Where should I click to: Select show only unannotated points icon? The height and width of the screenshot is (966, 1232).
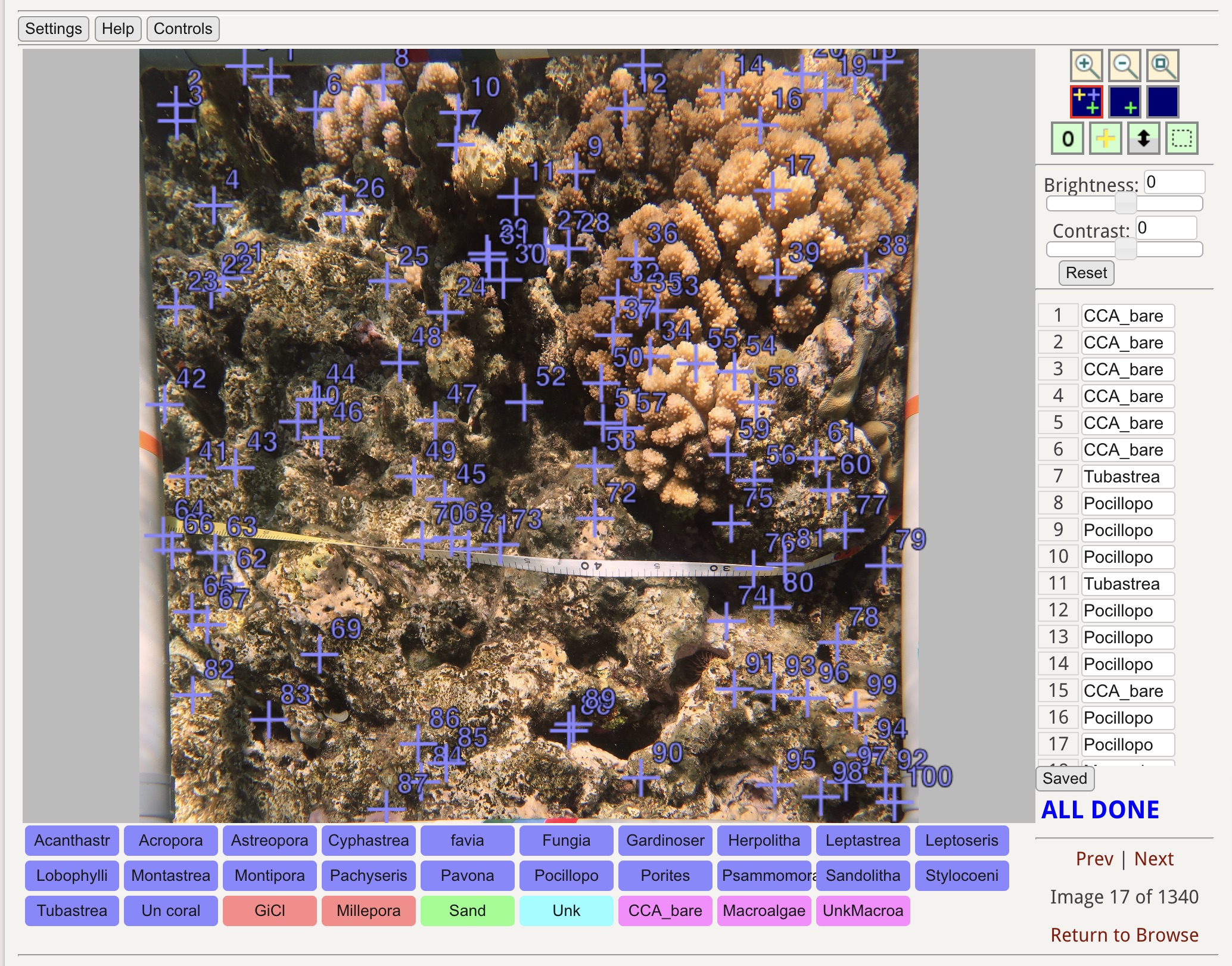(1124, 102)
